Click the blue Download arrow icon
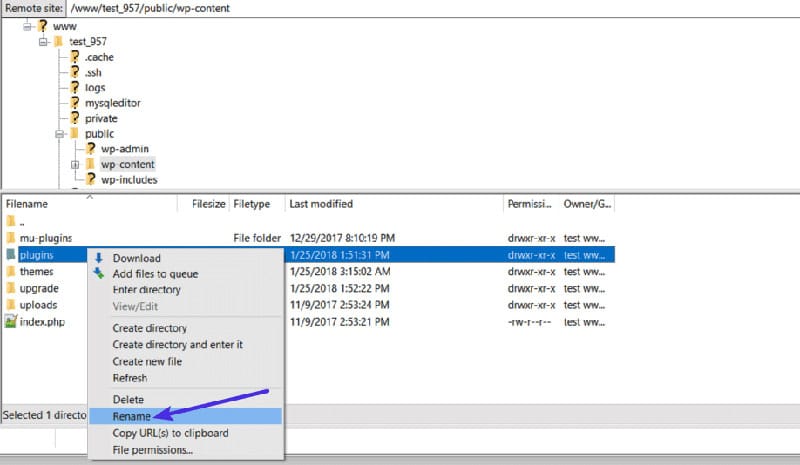This screenshot has width=800, height=465. (x=98, y=258)
